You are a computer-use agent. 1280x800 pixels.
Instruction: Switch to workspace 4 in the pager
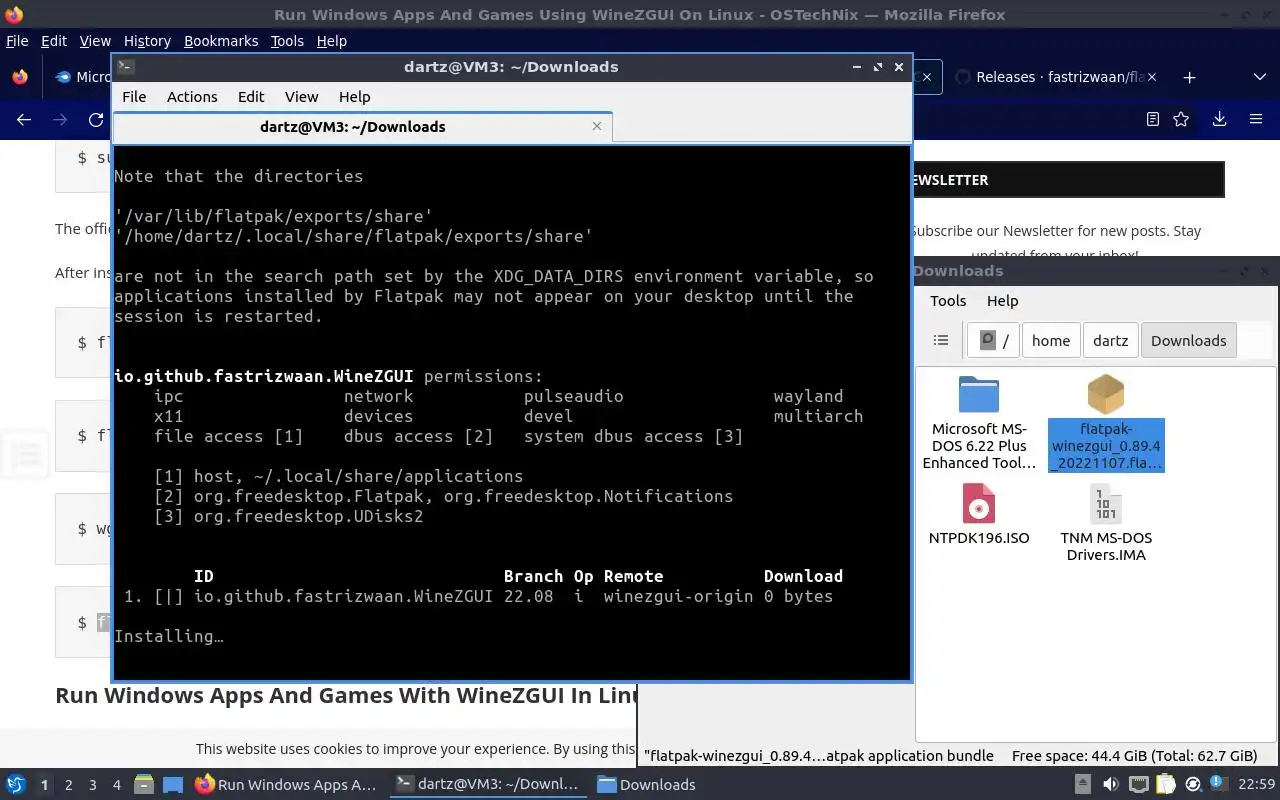[x=116, y=785]
